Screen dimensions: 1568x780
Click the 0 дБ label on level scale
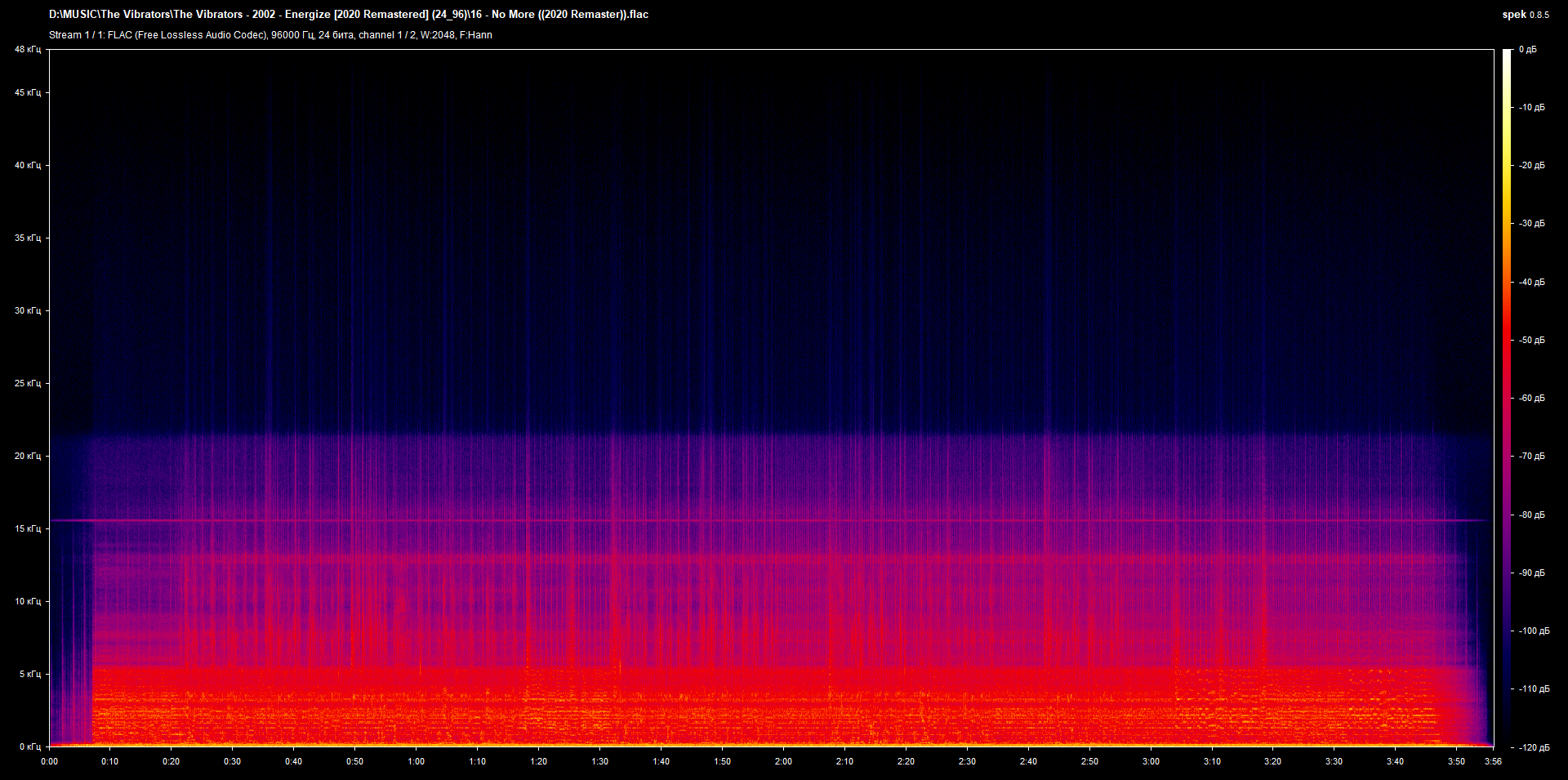1527,50
